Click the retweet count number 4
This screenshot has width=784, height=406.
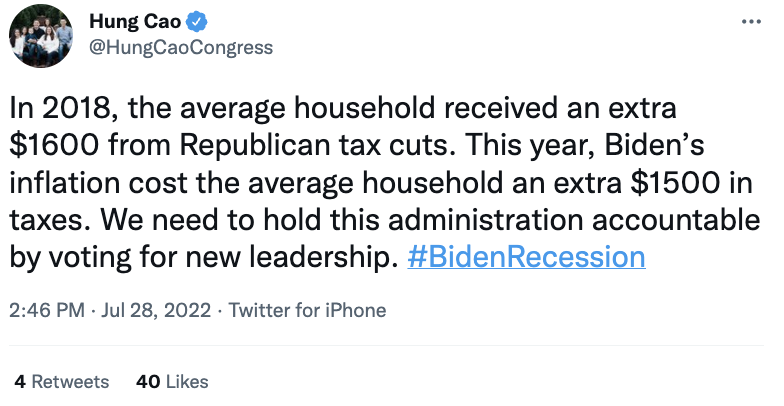click(x=20, y=382)
